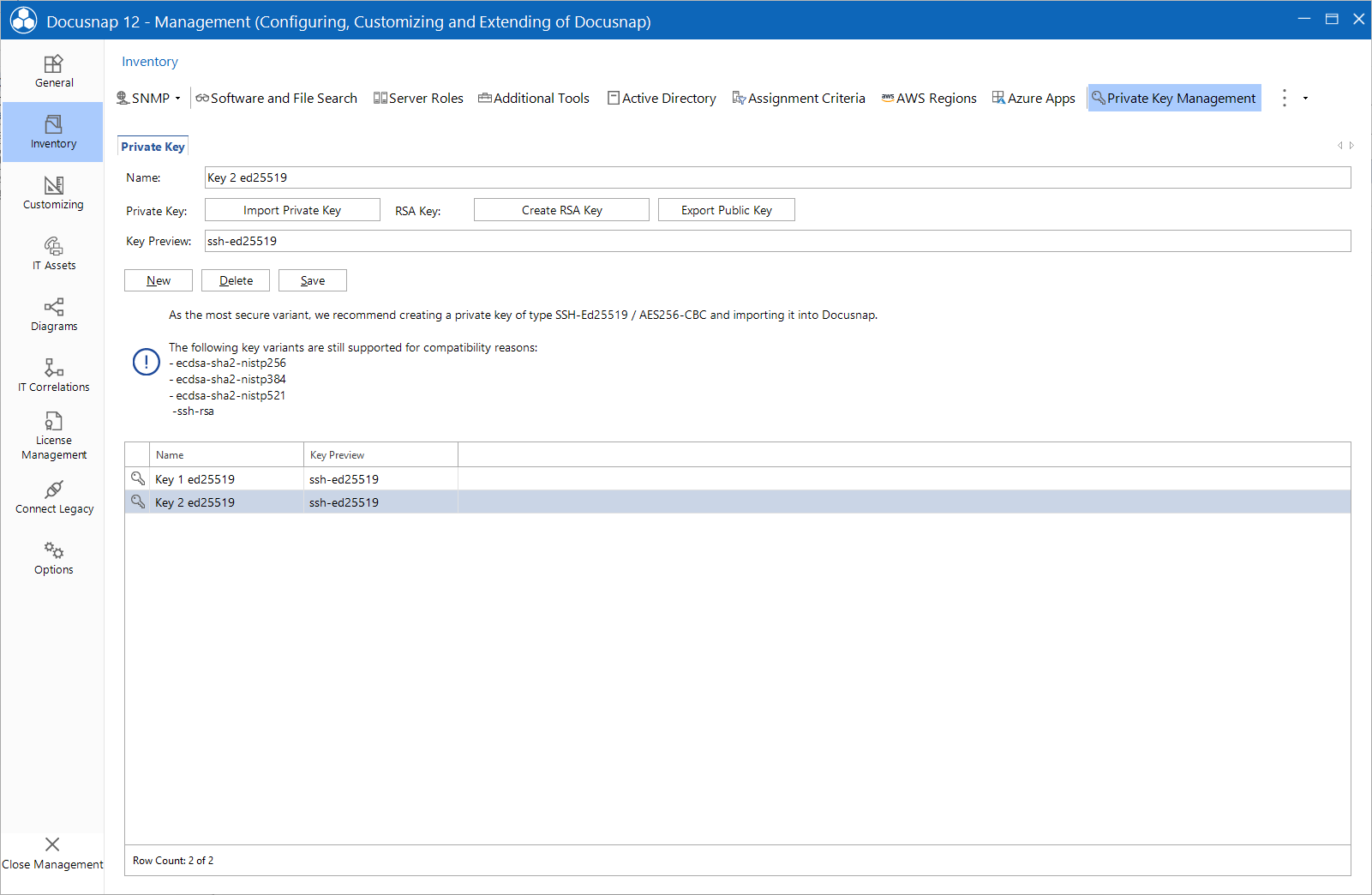1372x895 pixels.
Task: Select the Inventory sidebar icon
Action: coord(53,132)
